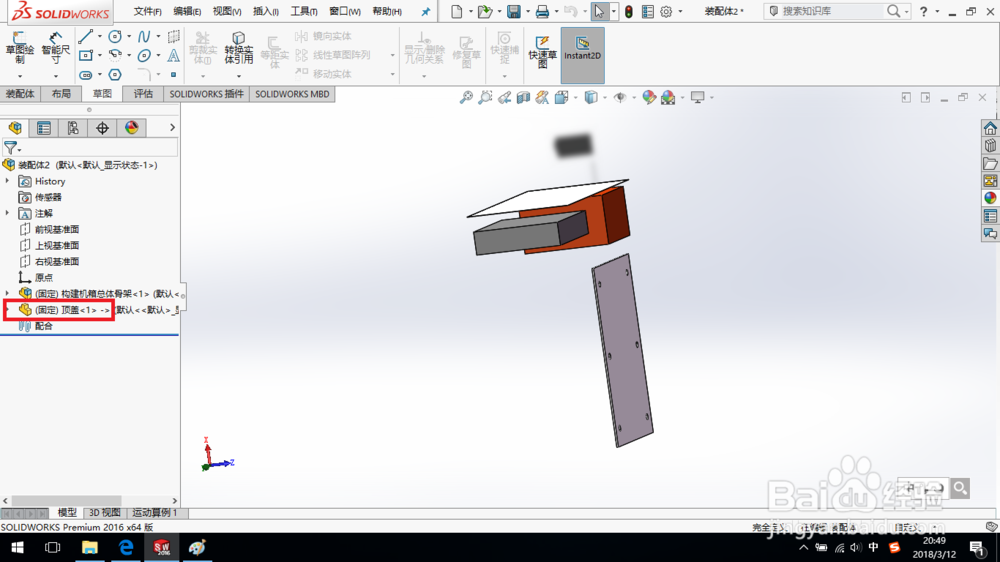Screen dimensions: 1000x562
Task: Open the Save button dropdown arrow
Action: coord(527,11)
